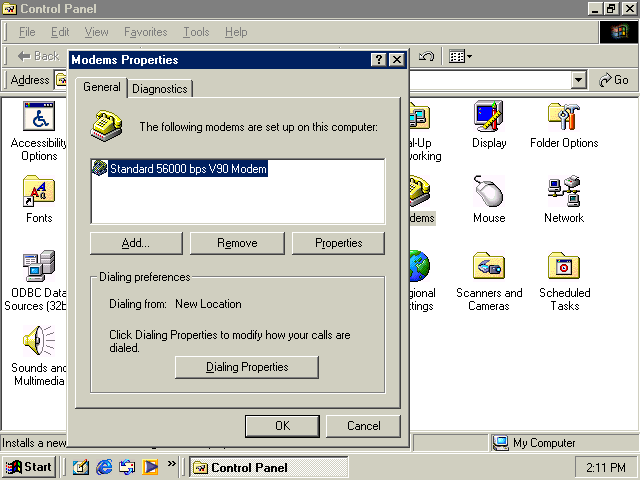The image size is (640, 480).
Task: Open the View menu
Action: pyautogui.click(x=96, y=32)
